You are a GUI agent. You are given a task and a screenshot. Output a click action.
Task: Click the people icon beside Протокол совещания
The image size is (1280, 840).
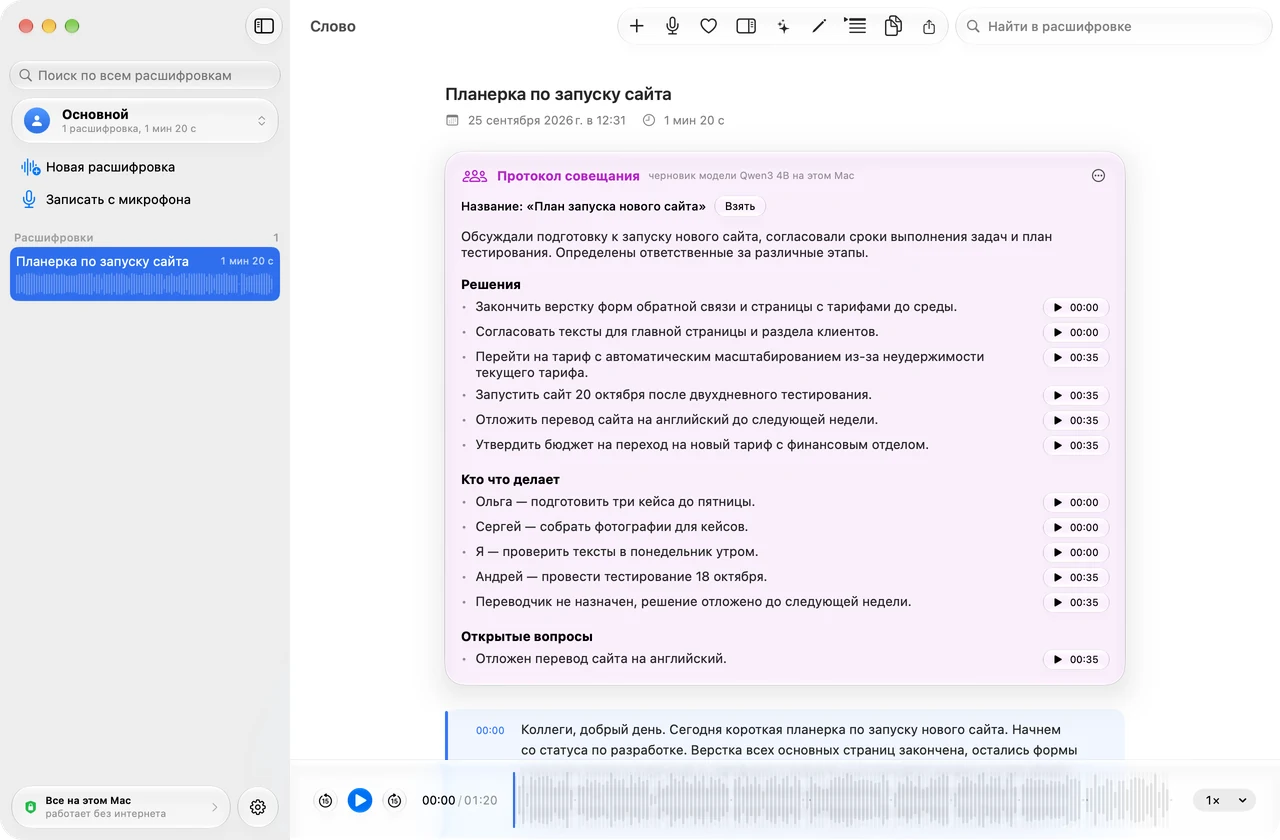(474, 176)
